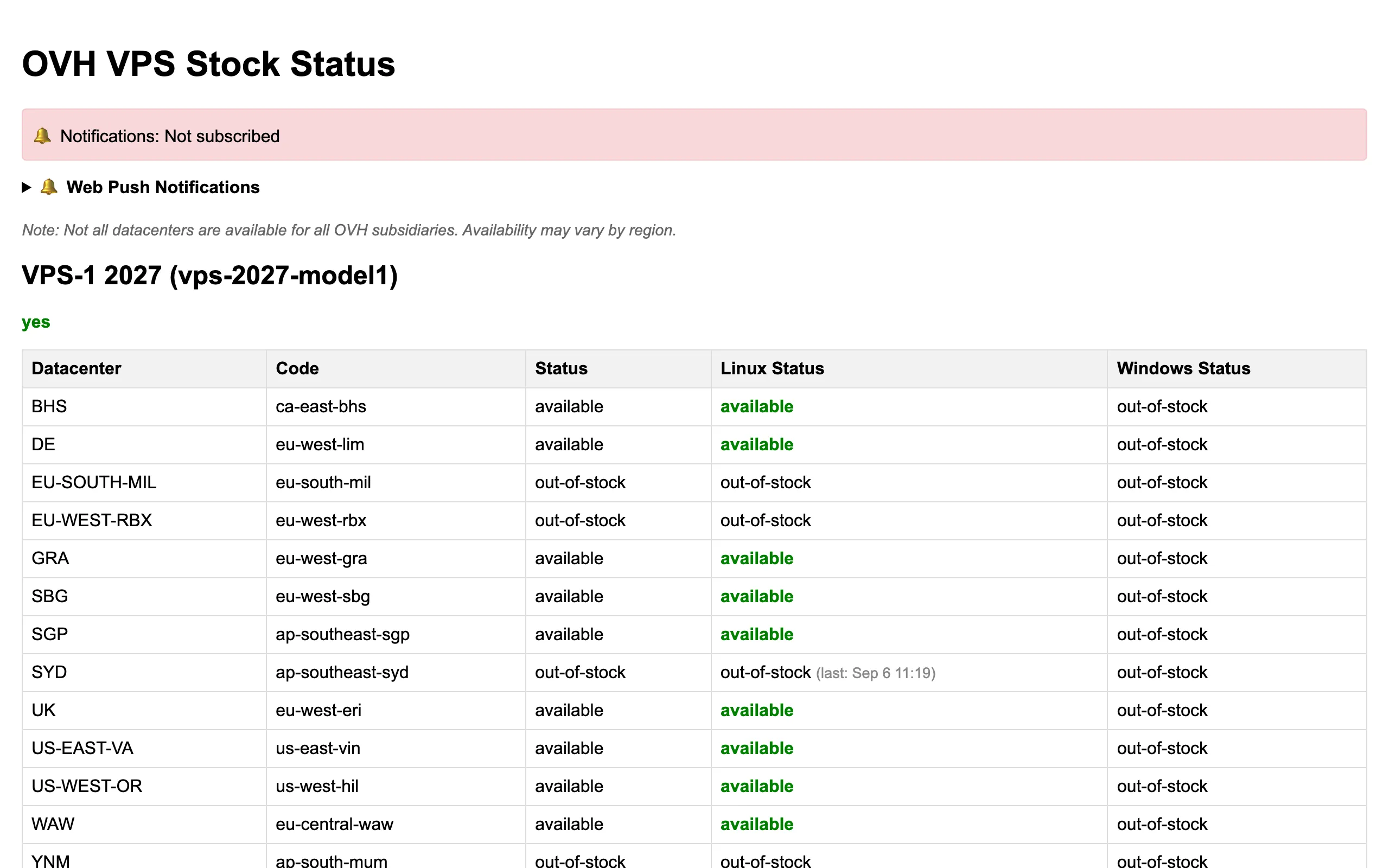Click the Code column header
This screenshot has height=868, width=1389.
pyautogui.click(x=396, y=368)
